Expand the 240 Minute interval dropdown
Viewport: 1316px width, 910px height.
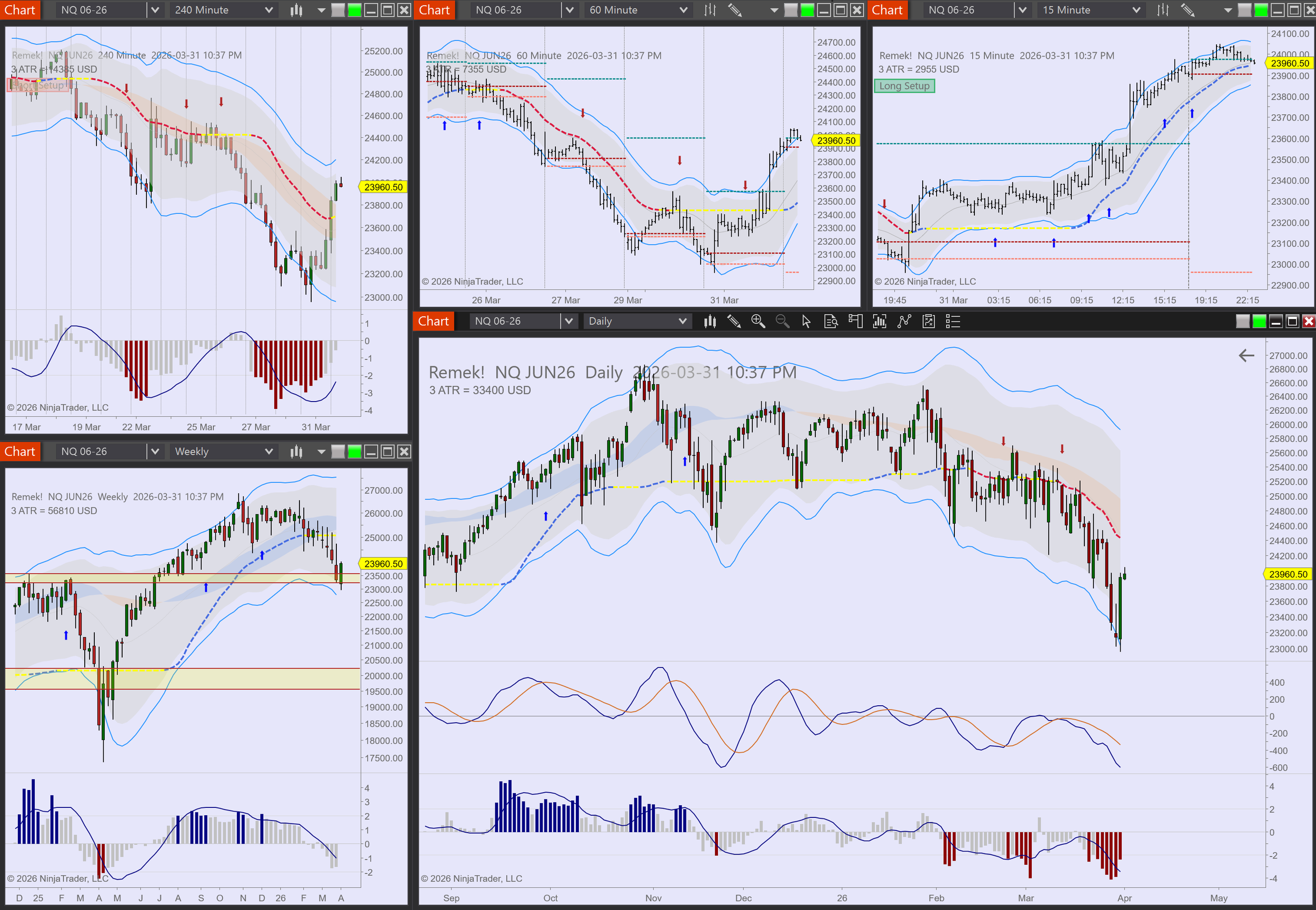coord(268,9)
